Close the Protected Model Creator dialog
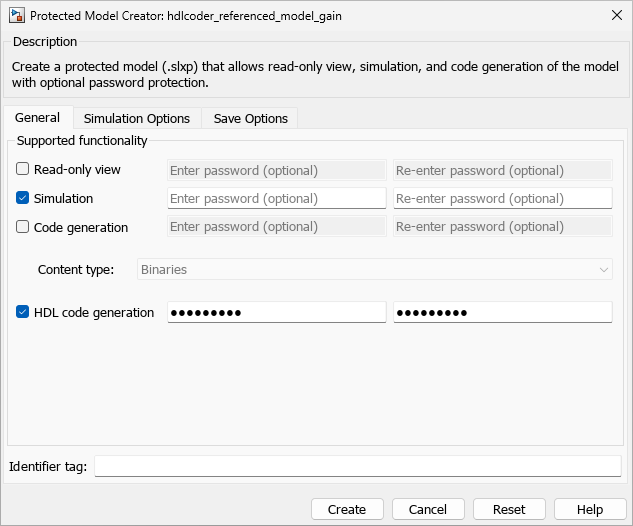 pos(614,16)
